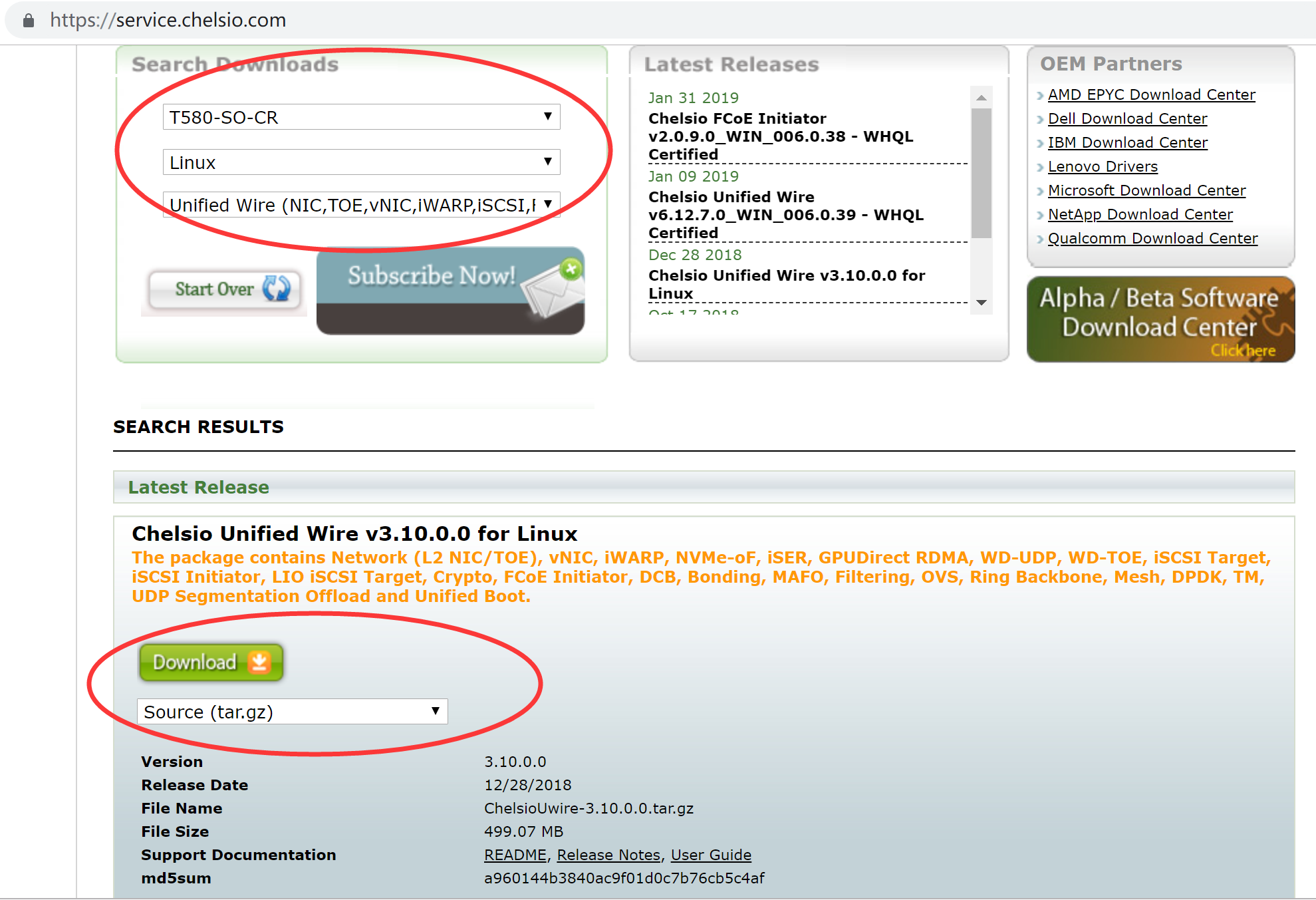The height and width of the screenshot is (900, 1316).
Task: Visit the Qualcomm Download Center link
Action: coord(1152,238)
